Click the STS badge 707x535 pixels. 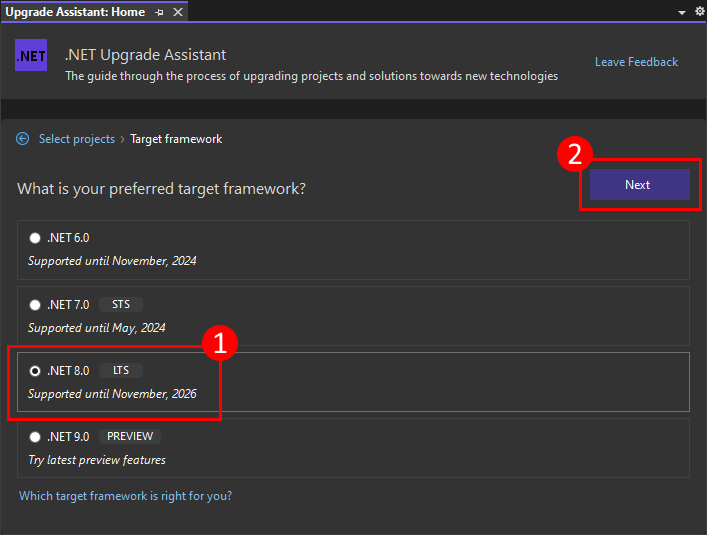coord(121,305)
